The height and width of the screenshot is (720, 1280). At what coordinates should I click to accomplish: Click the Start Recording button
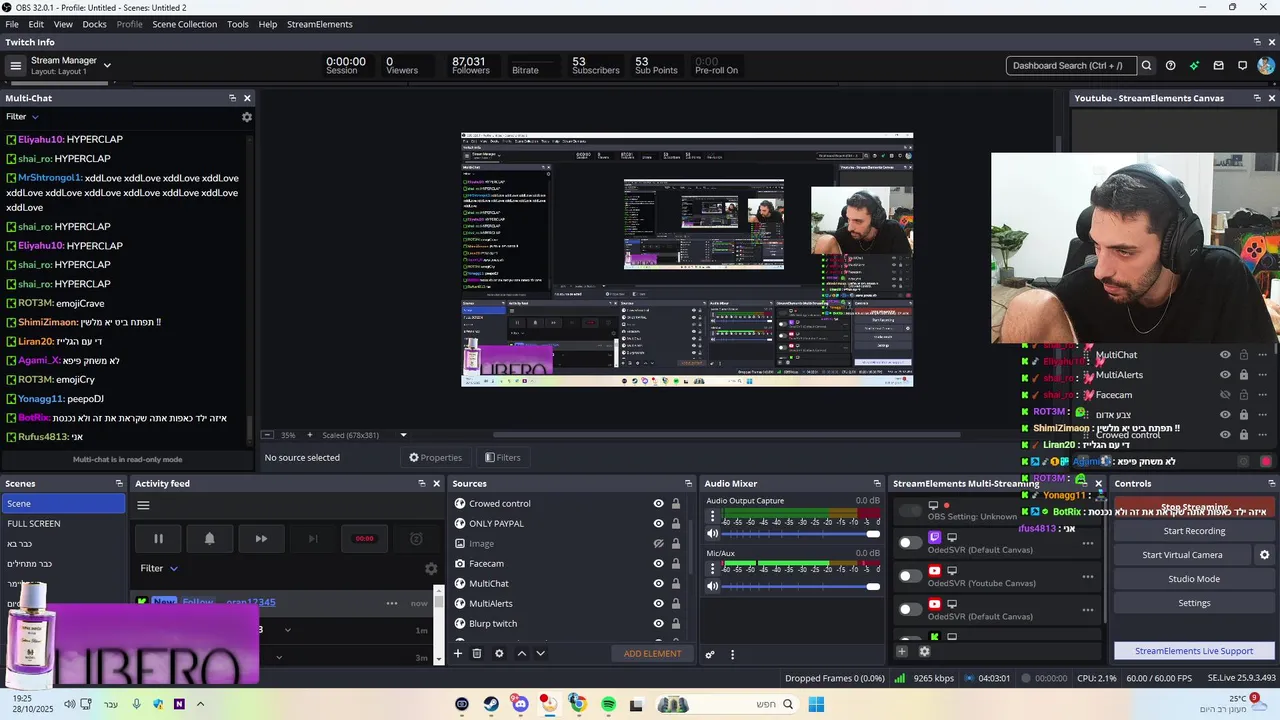pos(1194,531)
